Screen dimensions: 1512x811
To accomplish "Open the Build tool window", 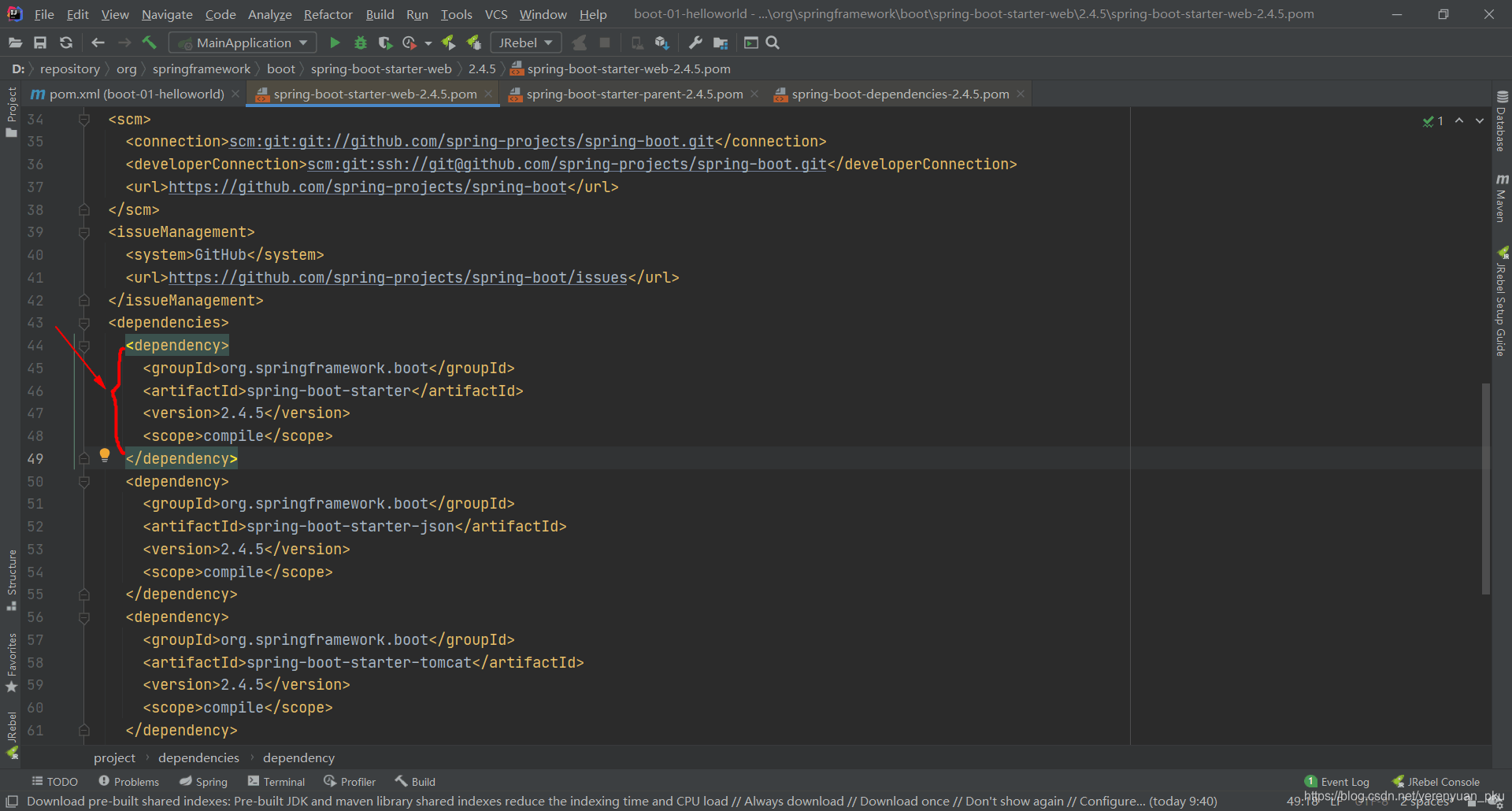I will (415, 782).
